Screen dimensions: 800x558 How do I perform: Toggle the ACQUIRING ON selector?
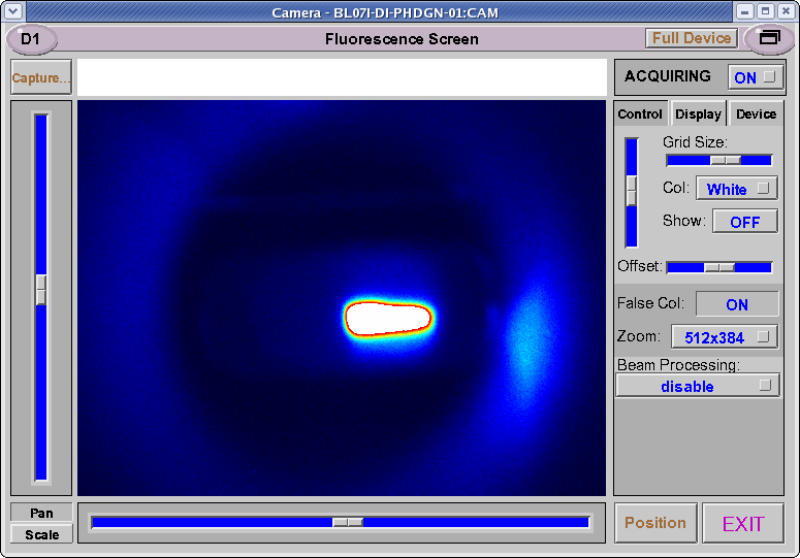(x=755, y=78)
